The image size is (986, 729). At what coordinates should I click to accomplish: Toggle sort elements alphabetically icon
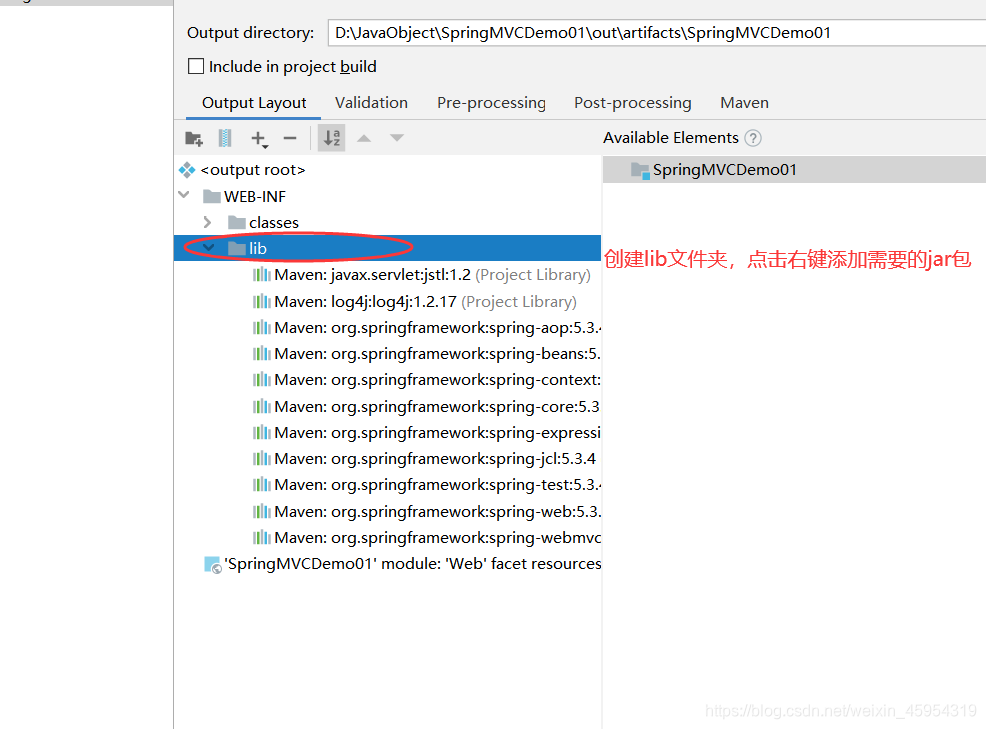coord(331,138)
